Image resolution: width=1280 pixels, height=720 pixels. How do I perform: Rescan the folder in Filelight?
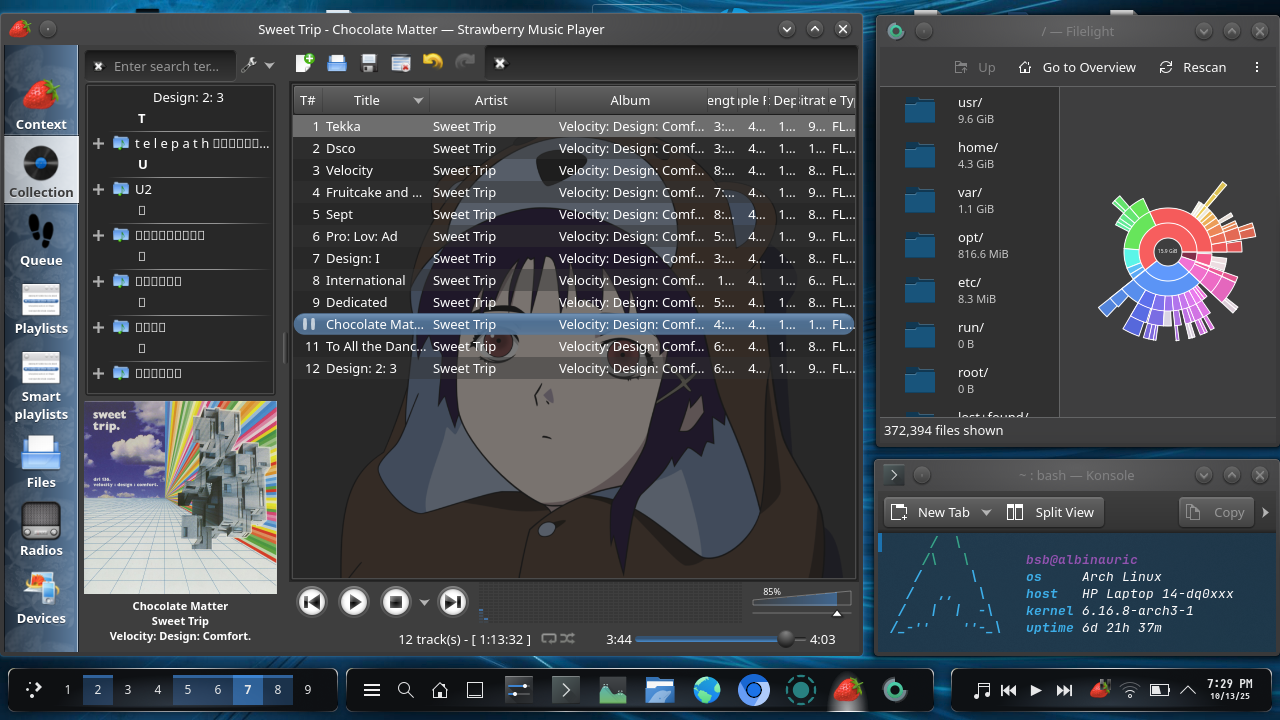click(1192, 67)
